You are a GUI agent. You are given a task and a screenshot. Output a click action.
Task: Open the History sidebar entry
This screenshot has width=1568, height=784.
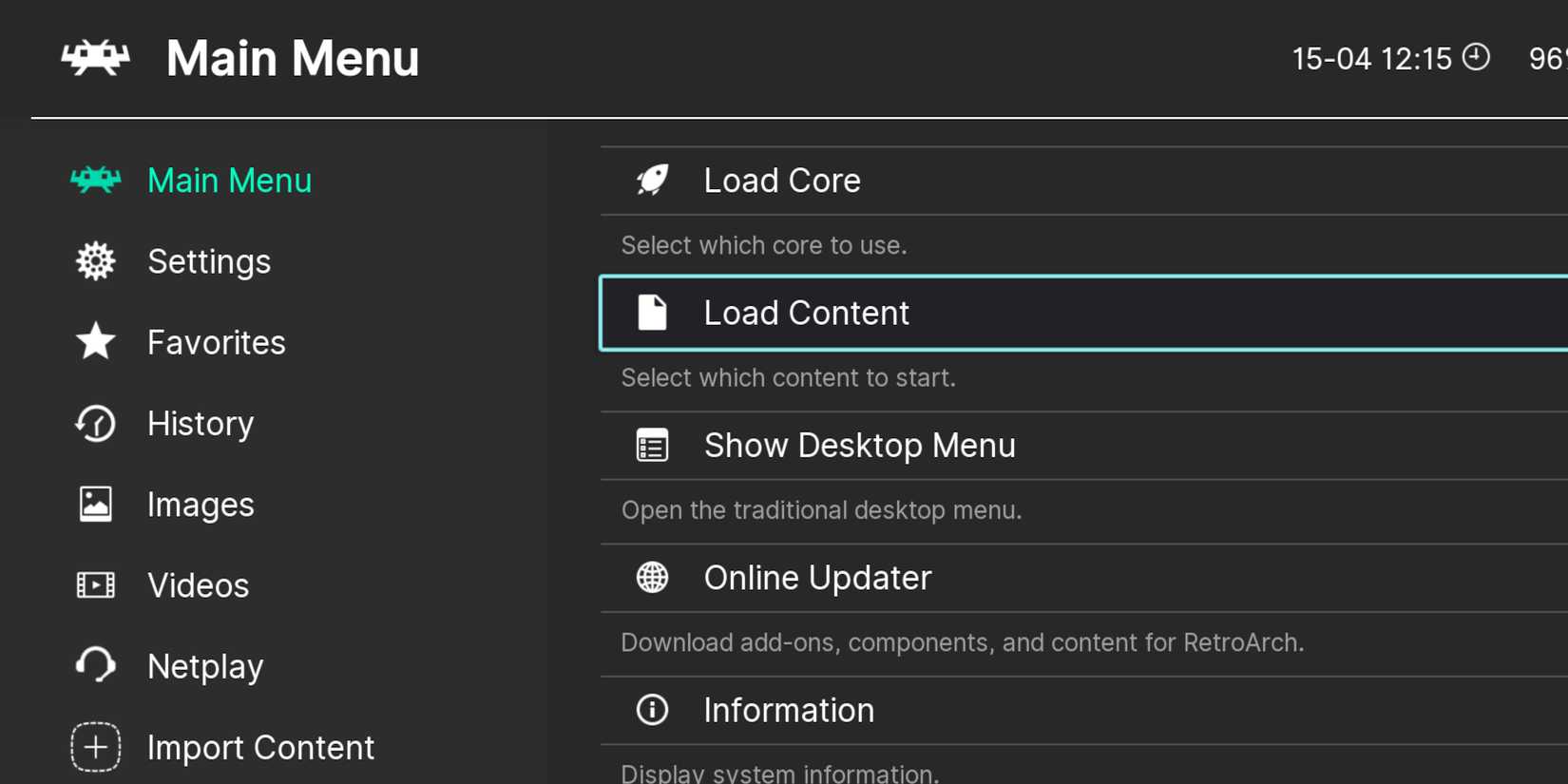click(x=201, y=424)
